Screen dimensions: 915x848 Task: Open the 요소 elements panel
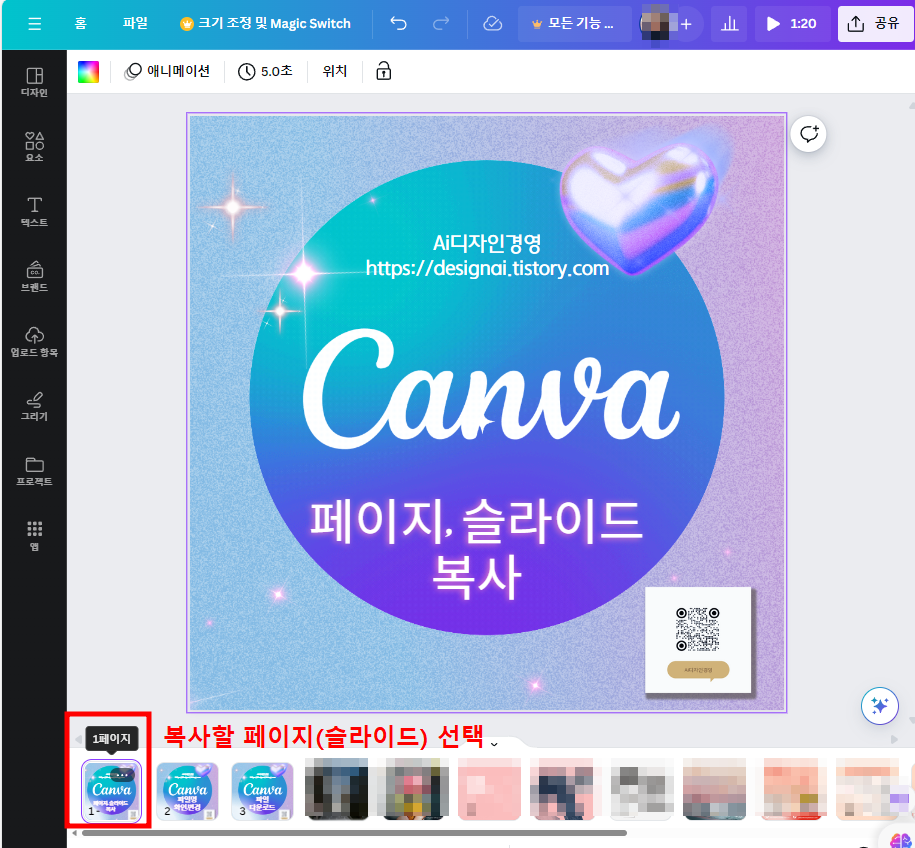(34, 146)
